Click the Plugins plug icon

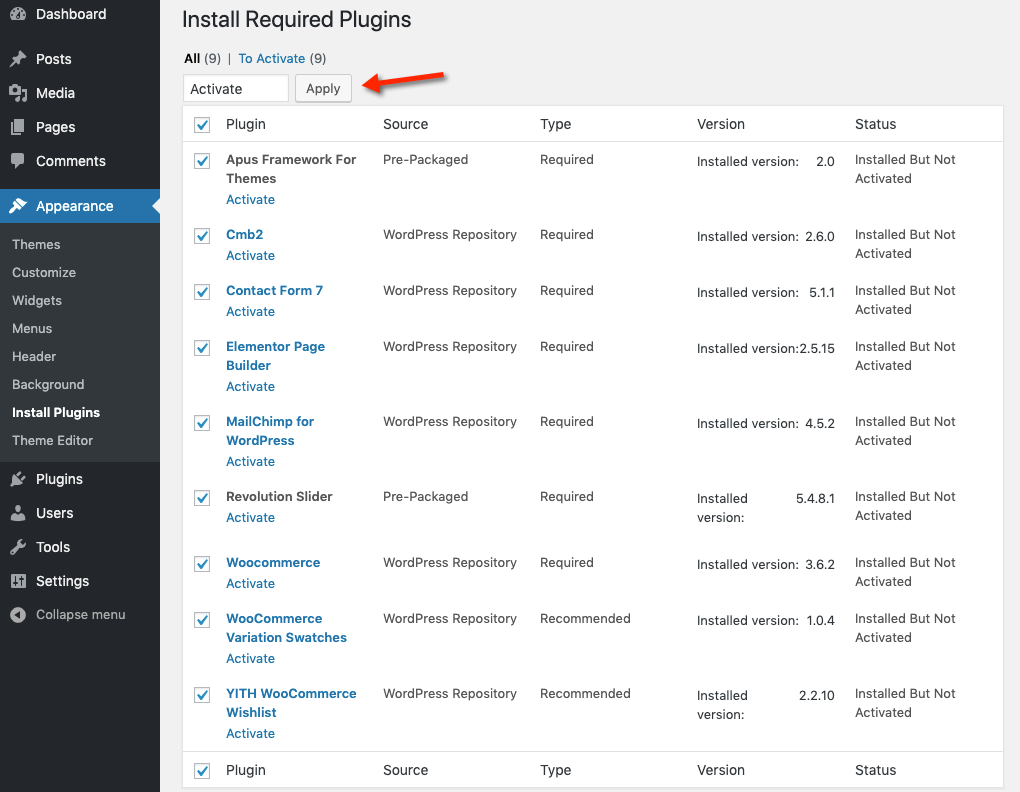18,479
